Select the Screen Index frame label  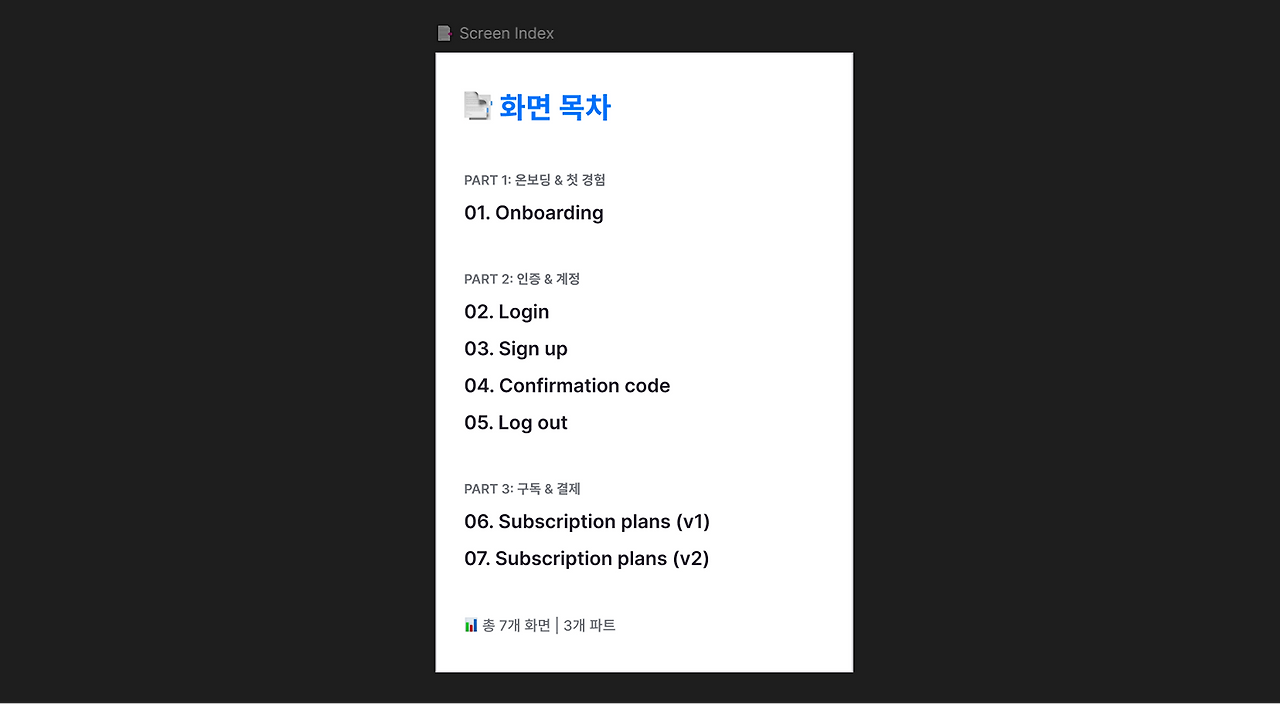coord(506,33)
